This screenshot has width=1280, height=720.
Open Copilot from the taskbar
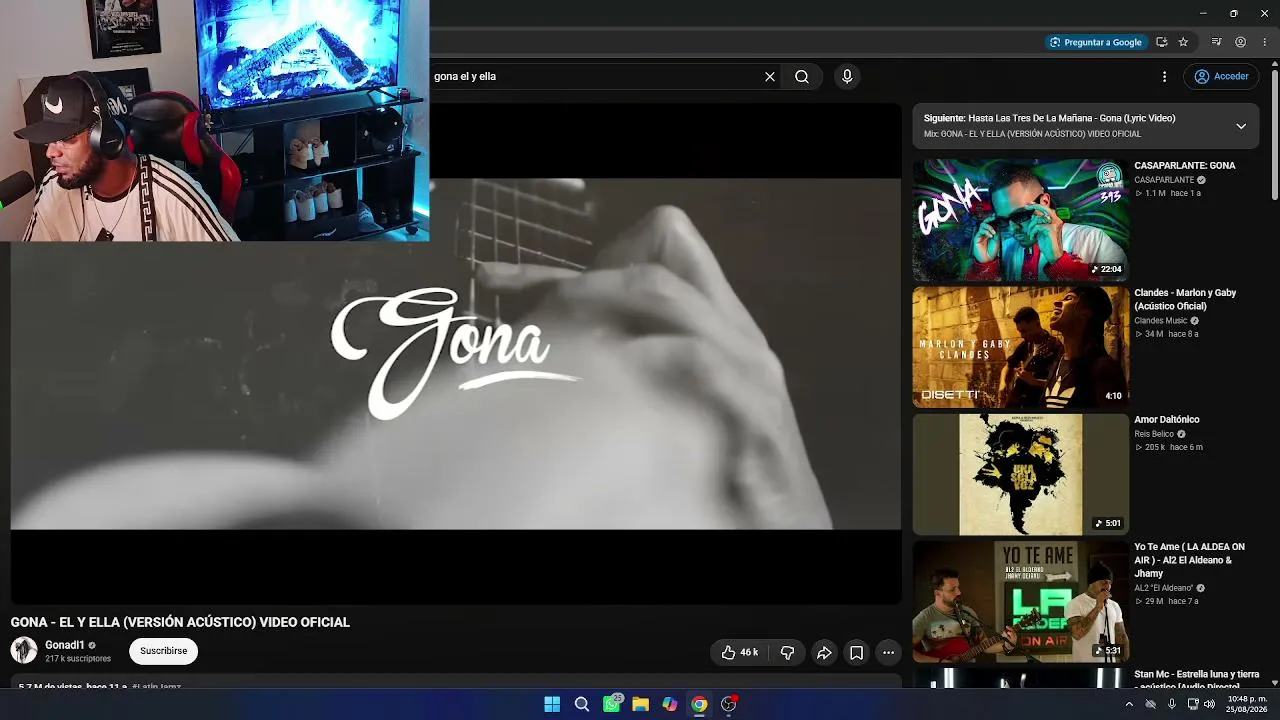point(670,704)
